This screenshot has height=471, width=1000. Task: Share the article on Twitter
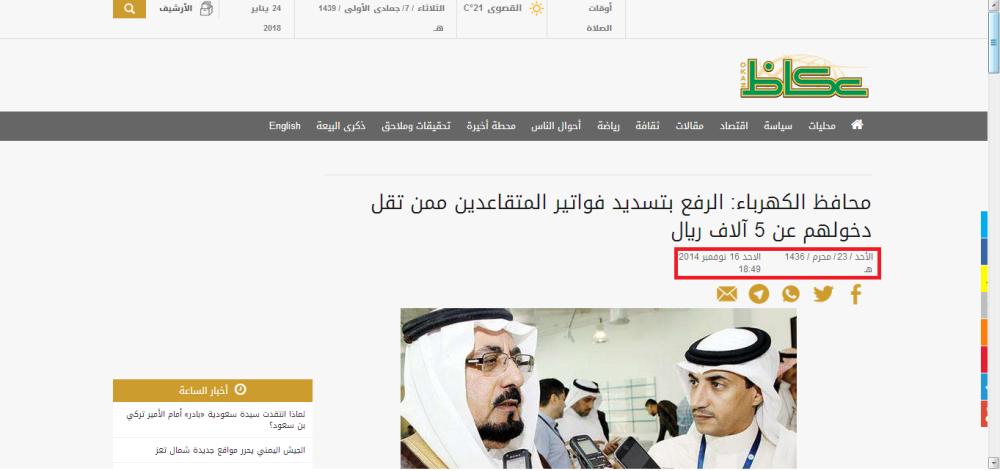coord(823,294)
